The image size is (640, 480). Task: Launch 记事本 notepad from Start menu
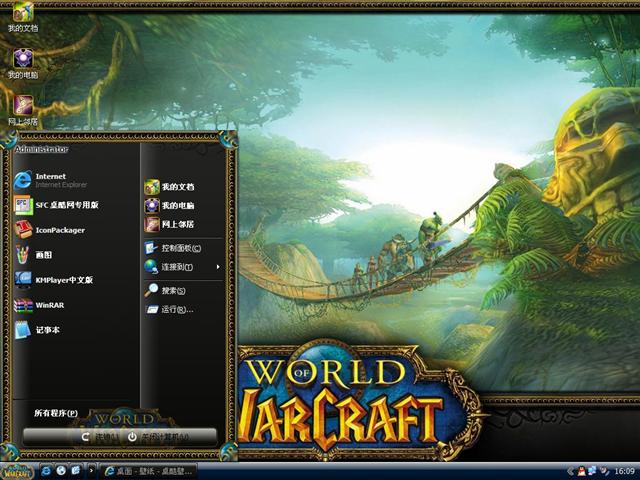point(37,330)
